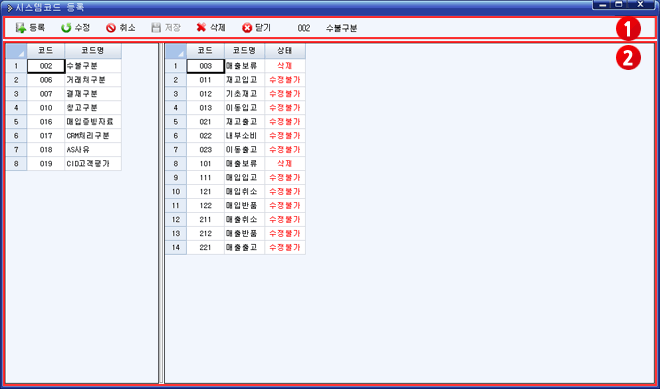Select the 거래처구분 row
This screenshot has height=389, width=660.
tap(93, 80)
